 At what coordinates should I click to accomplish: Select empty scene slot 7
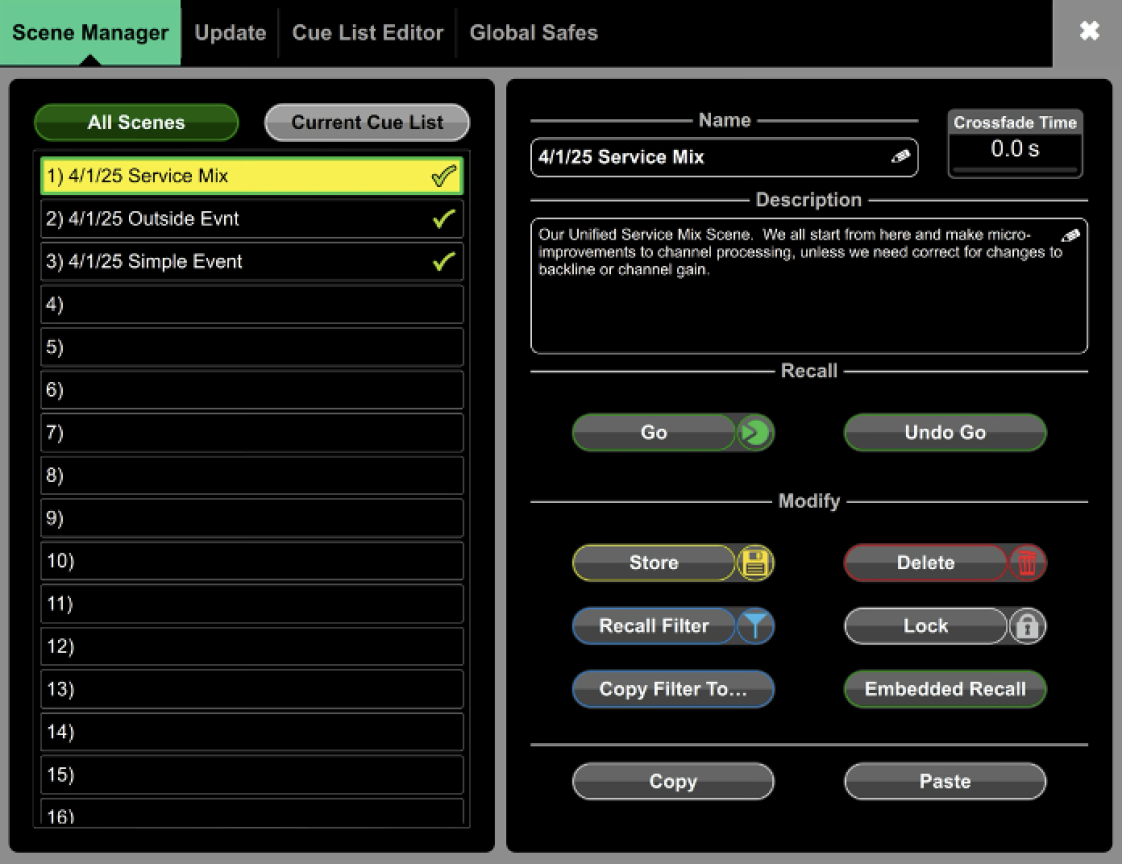[252, 433]
